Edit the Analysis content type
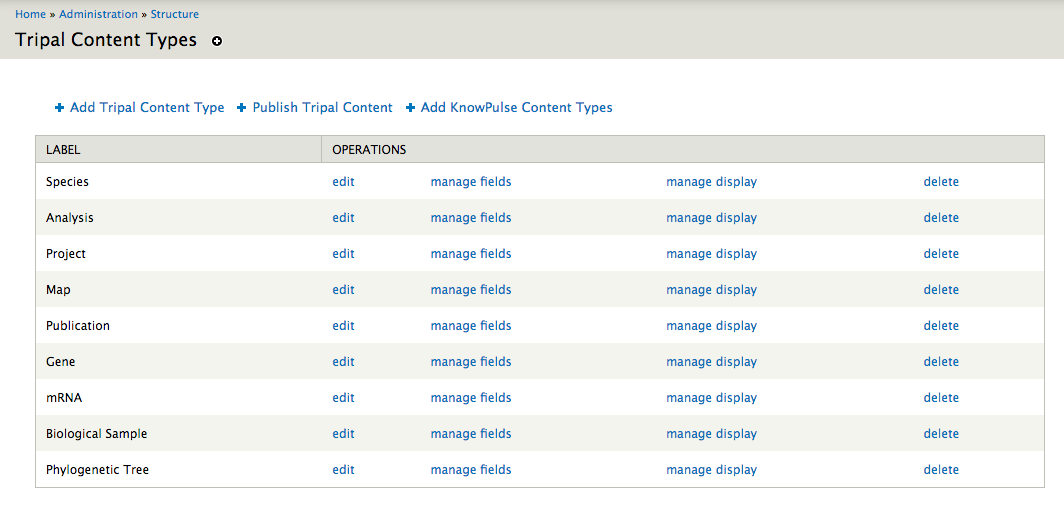Screen dimensions: 1064x507 click(x=343, y=218)
